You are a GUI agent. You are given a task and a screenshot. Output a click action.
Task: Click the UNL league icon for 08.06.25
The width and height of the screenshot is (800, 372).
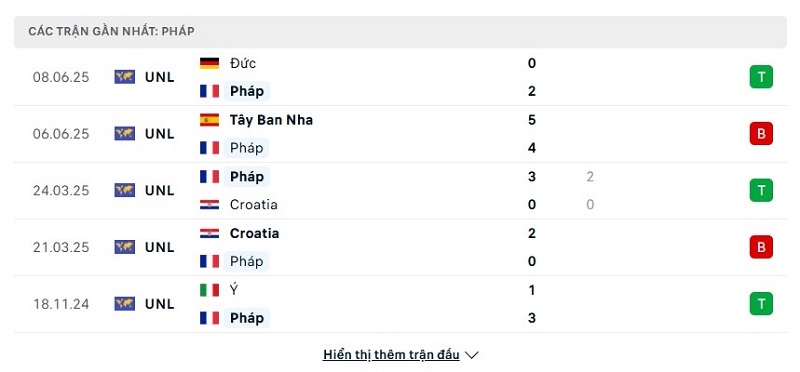(x=124, y=77)
